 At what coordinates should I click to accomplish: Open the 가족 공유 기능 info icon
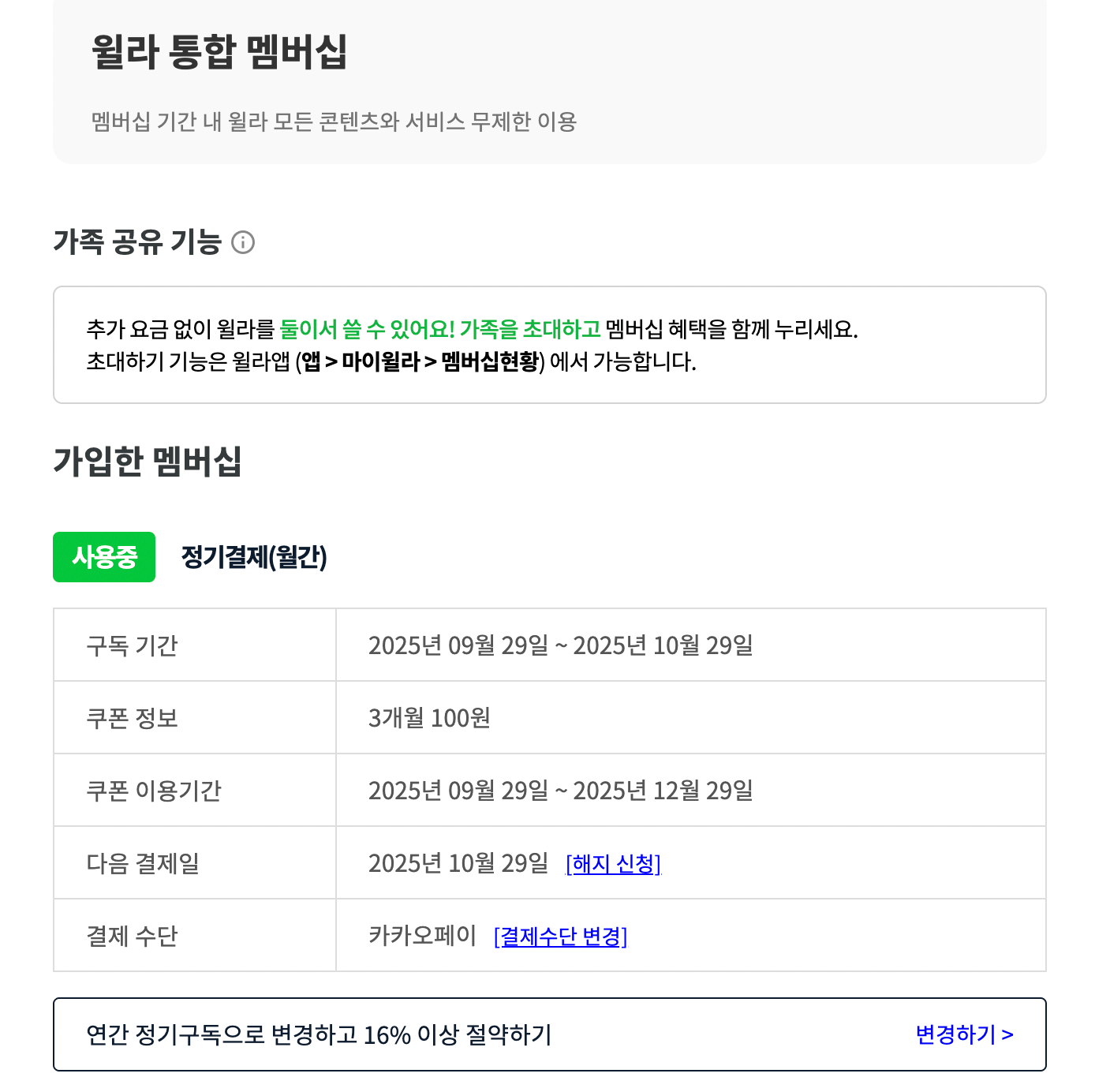click(245, 243)
